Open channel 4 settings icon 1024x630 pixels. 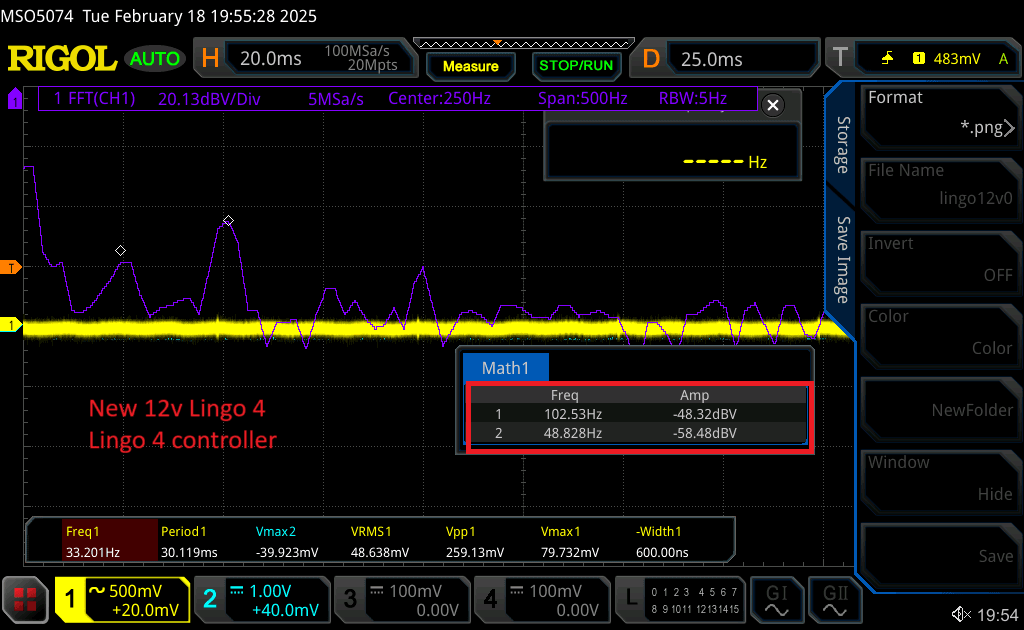point(542,600)
